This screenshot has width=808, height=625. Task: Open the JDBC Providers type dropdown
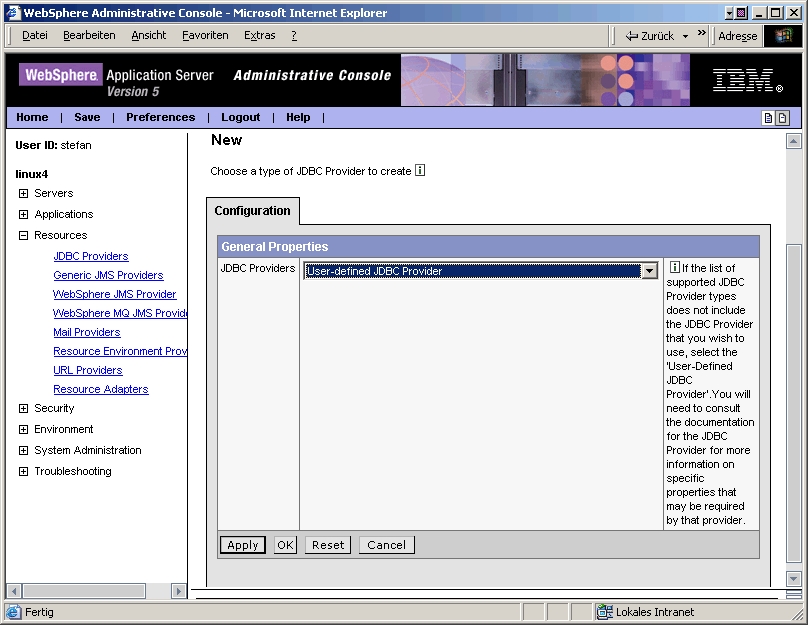(649, 271)
